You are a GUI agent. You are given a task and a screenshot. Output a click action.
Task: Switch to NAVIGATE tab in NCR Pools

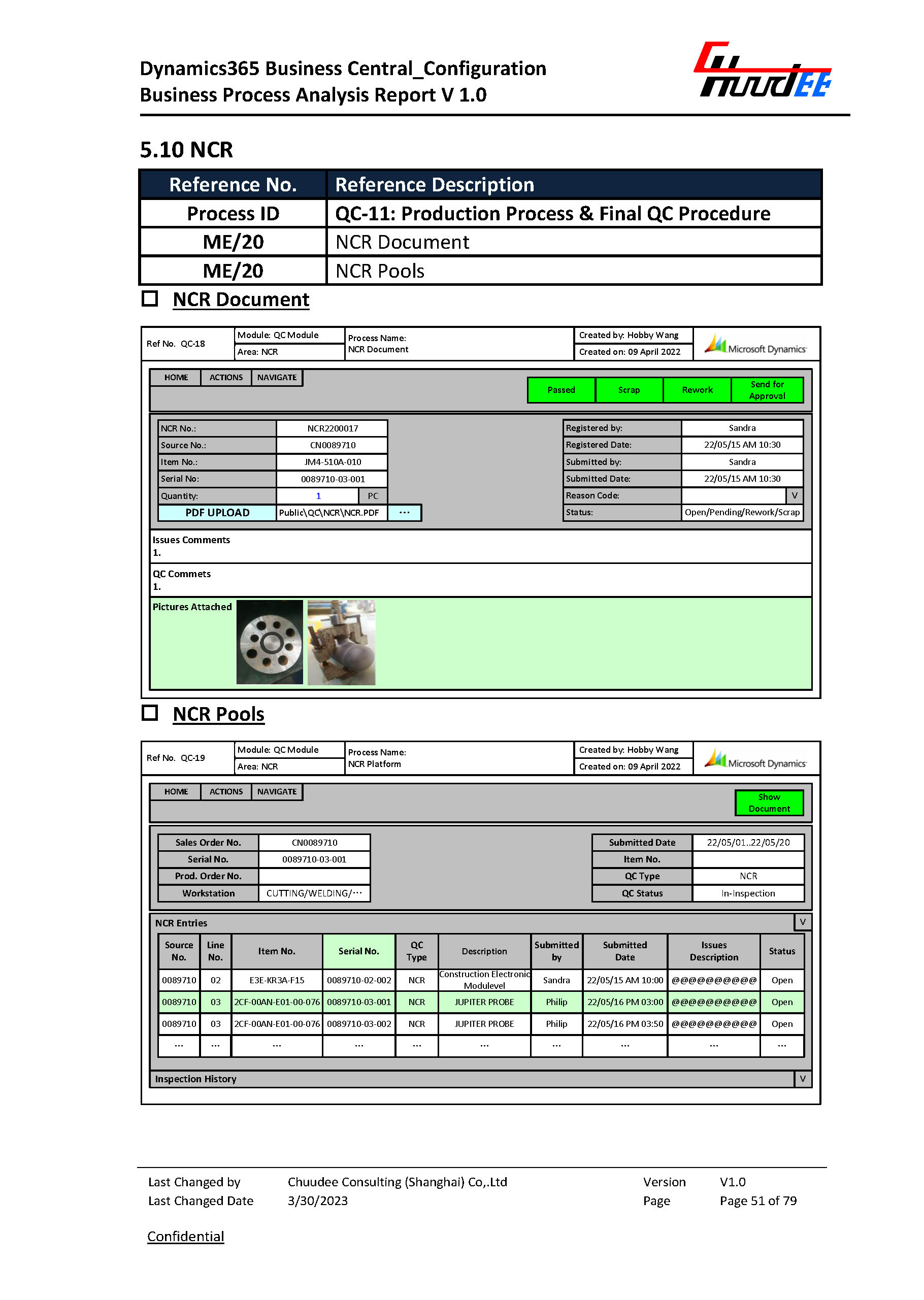pos(277,791)
